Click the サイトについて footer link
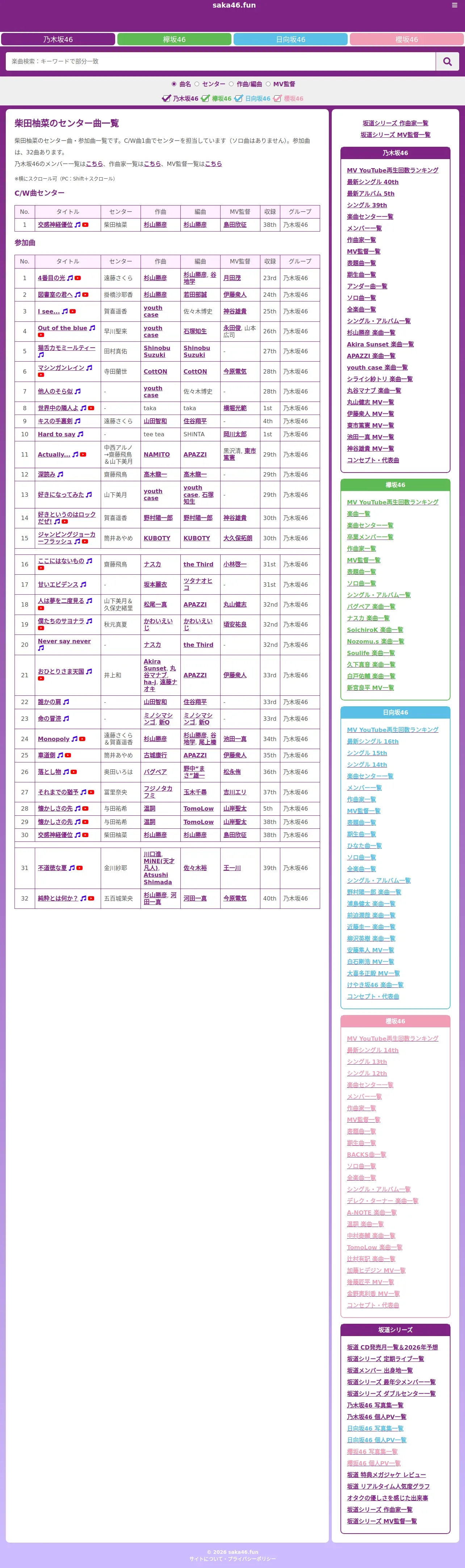 206,1559
